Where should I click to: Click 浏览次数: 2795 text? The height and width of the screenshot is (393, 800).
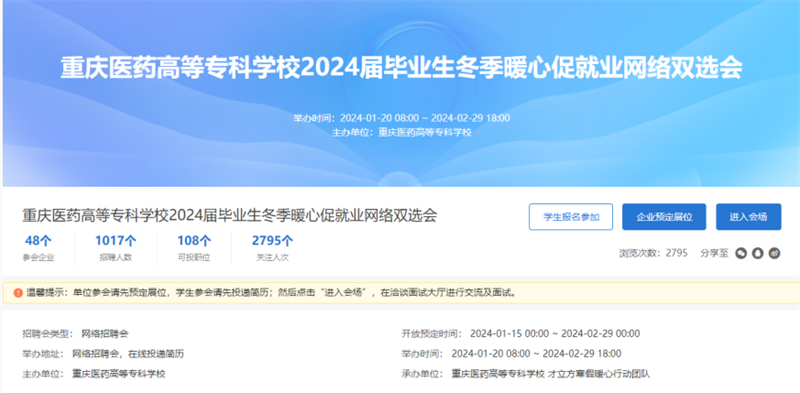point(653,253)
